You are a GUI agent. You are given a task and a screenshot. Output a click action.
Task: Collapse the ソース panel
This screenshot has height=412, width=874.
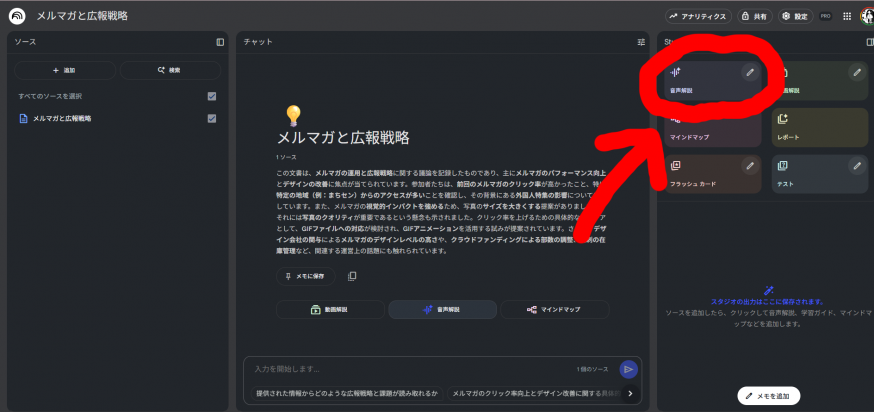tap(220, 42)
